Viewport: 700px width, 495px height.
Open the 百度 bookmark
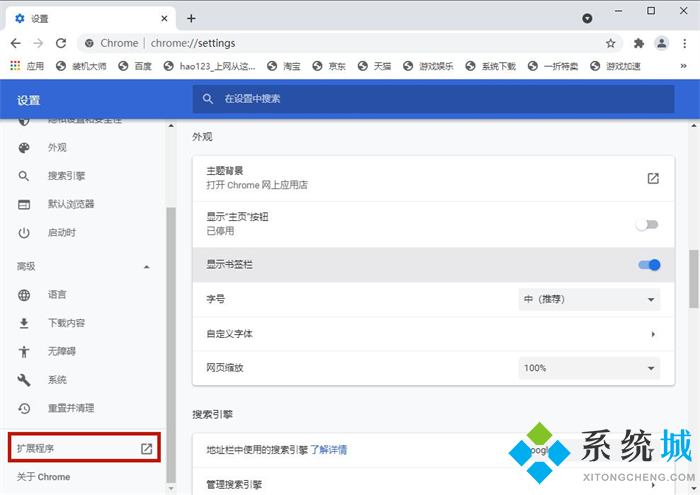tap(135, 66)
